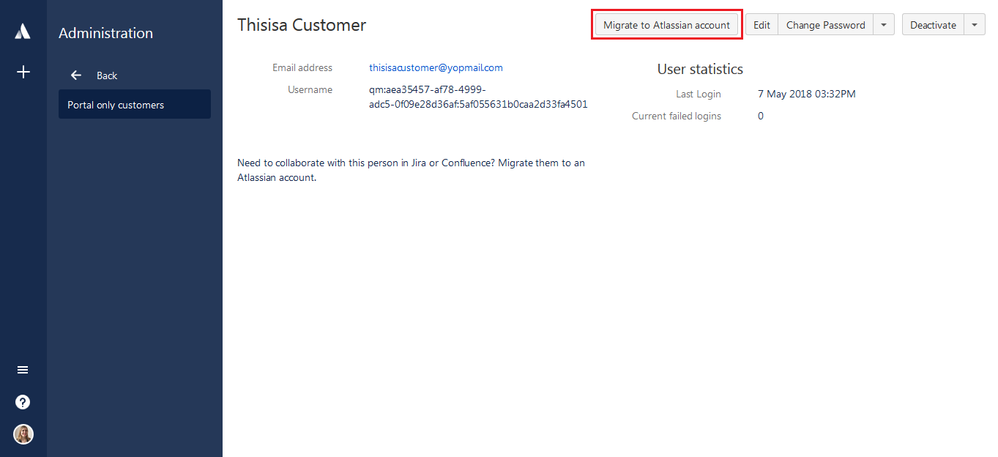
Task: Open the Atlassian logo home
Action: [23, 32]
